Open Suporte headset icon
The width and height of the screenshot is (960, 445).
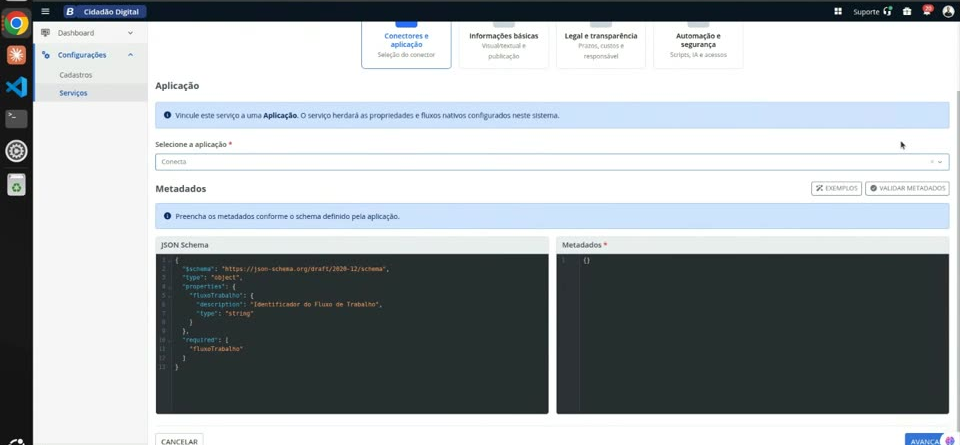[888, 11]
